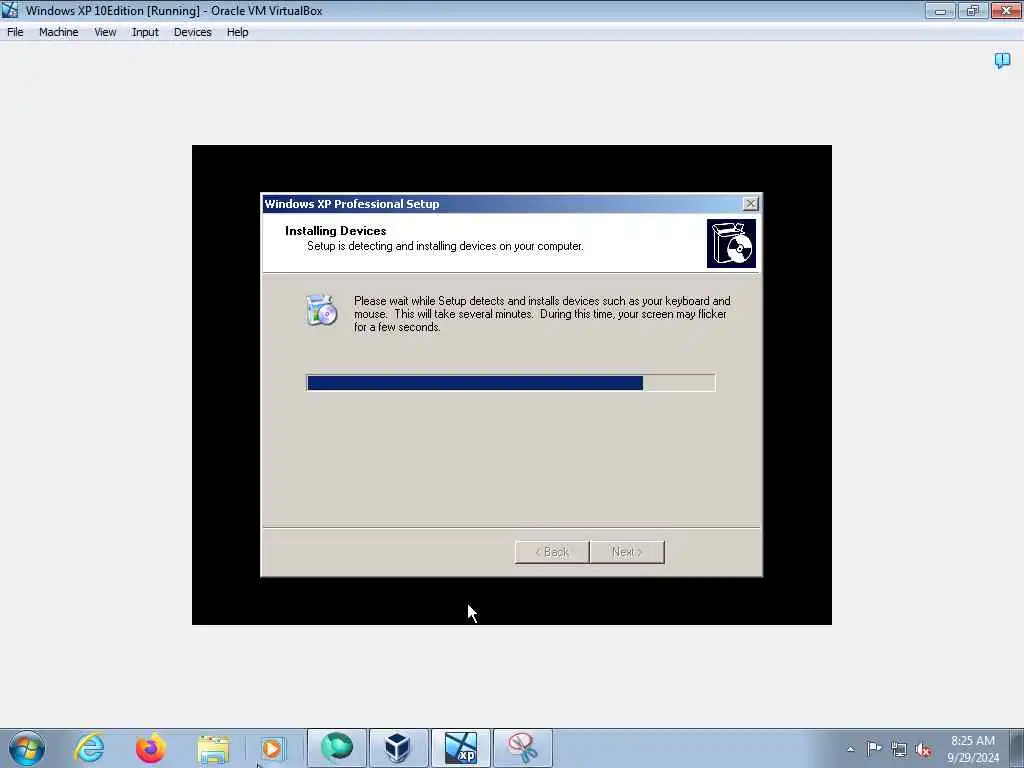Open the Input menu
Screen dimensions: 1024x768
145,32
